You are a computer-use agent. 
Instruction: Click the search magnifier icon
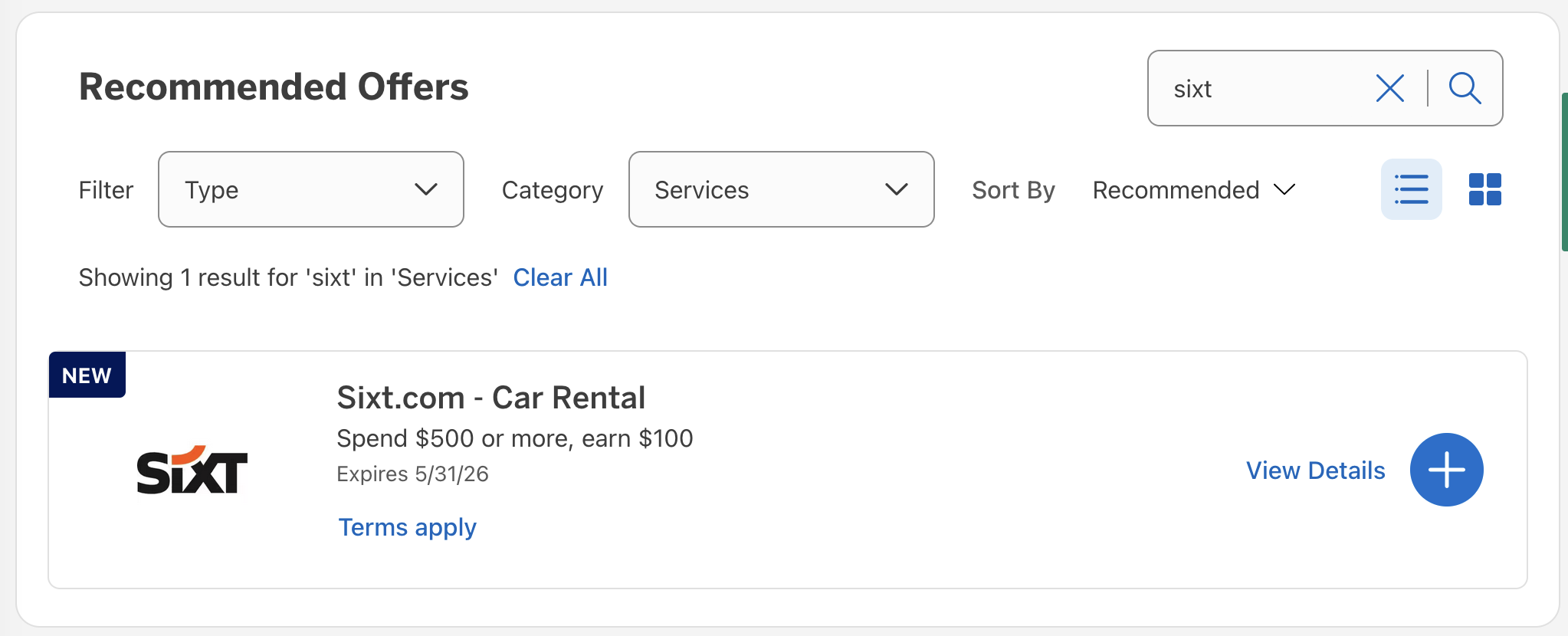click(1465, 88)
